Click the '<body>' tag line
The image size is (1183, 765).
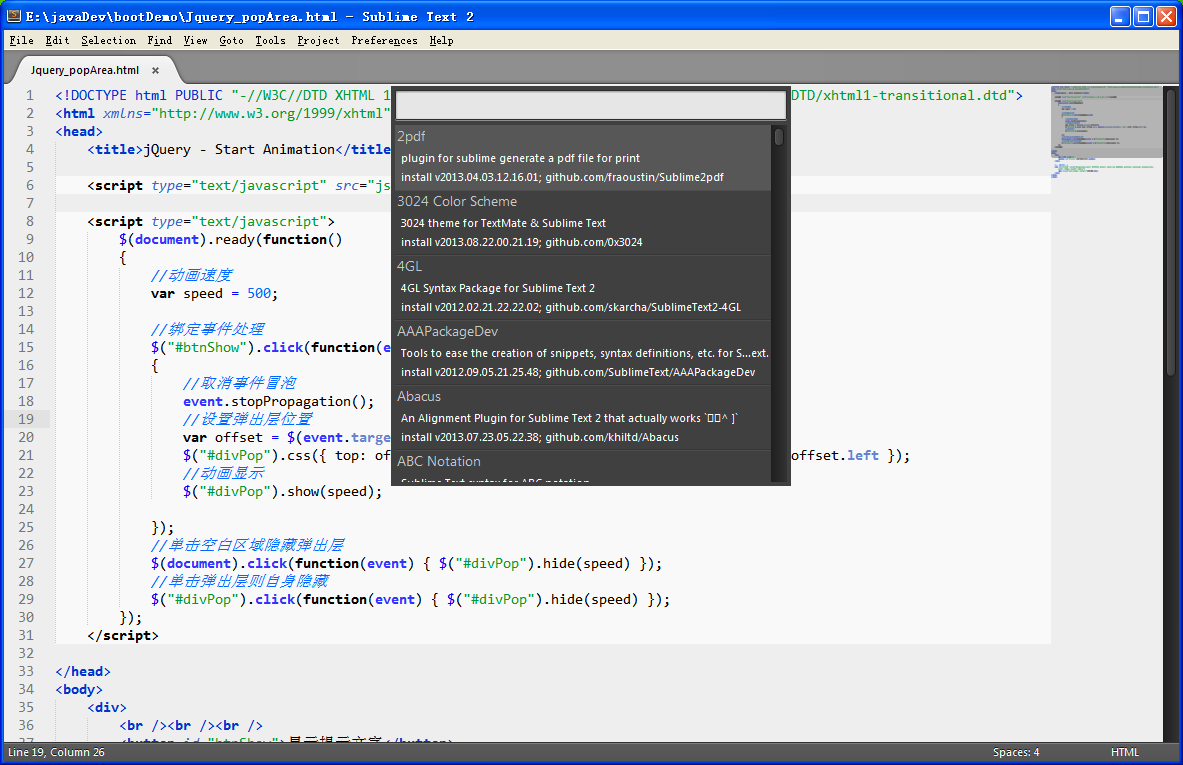tap(78, 690)
